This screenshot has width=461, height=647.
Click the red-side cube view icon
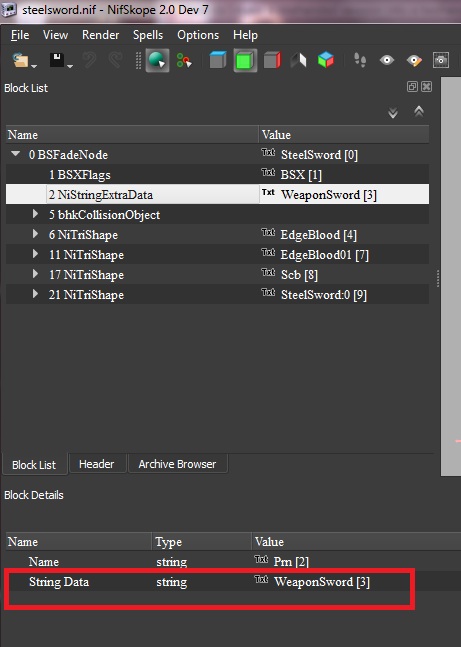click(272, 60)
